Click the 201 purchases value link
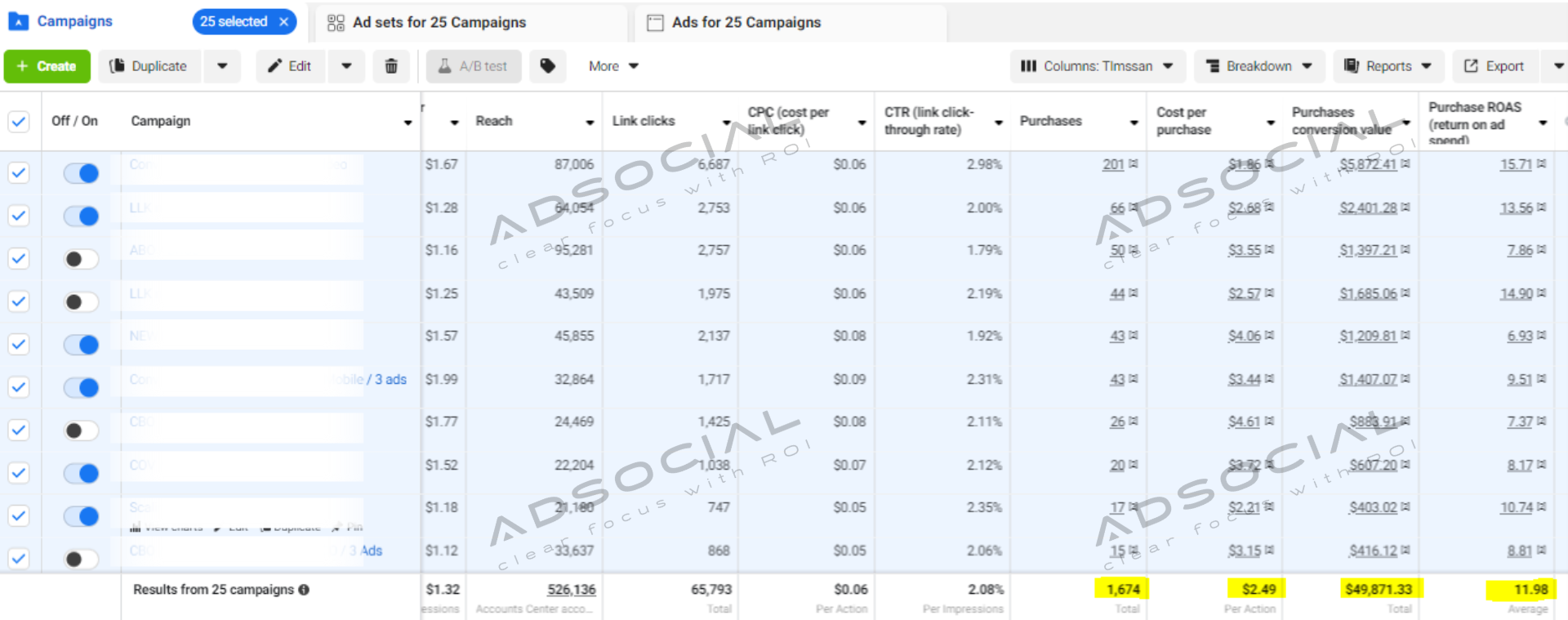The image size is (1568, 620). [x=1113, y=164]
